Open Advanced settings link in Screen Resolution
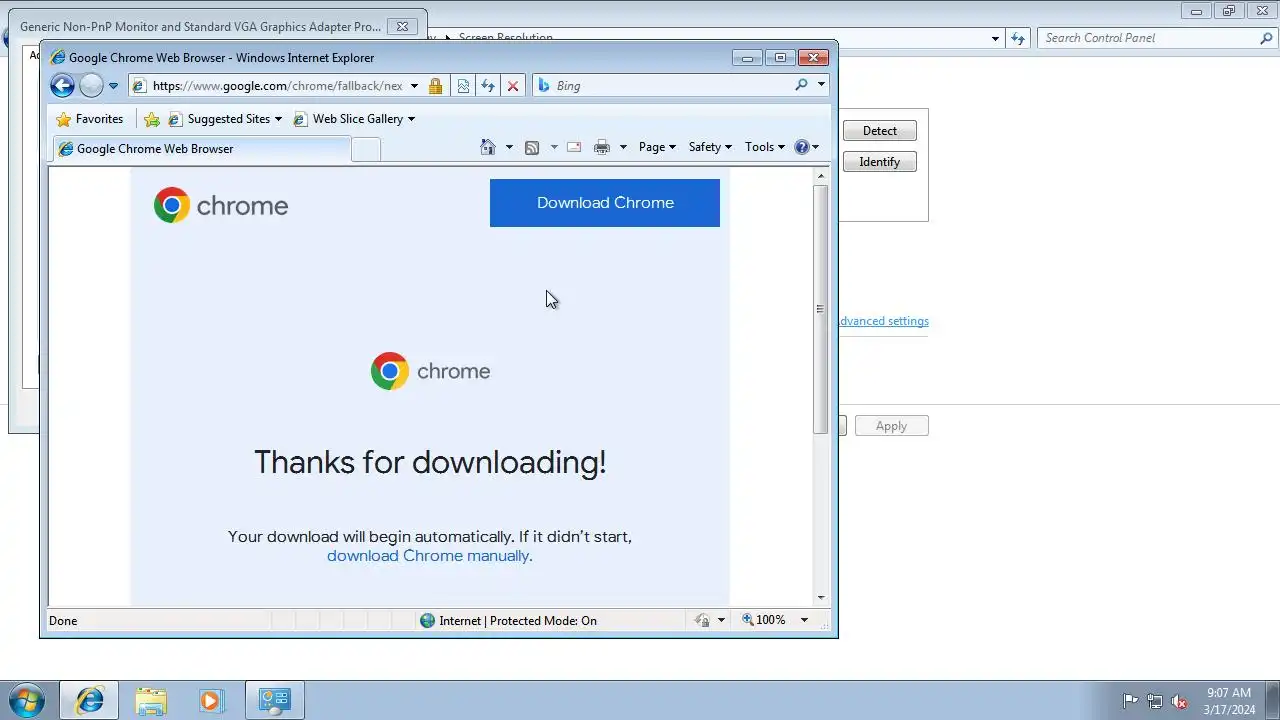The image size is (1280, 720). click(884, 321)
